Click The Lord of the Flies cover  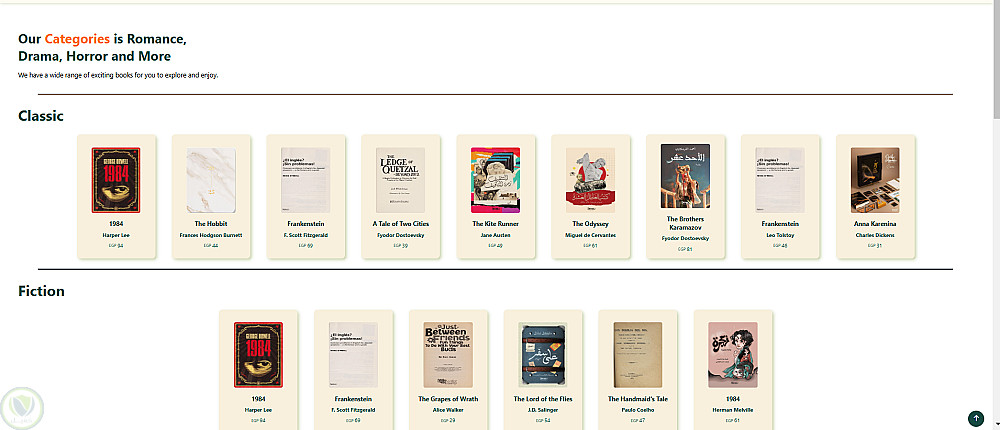[543, 355]
